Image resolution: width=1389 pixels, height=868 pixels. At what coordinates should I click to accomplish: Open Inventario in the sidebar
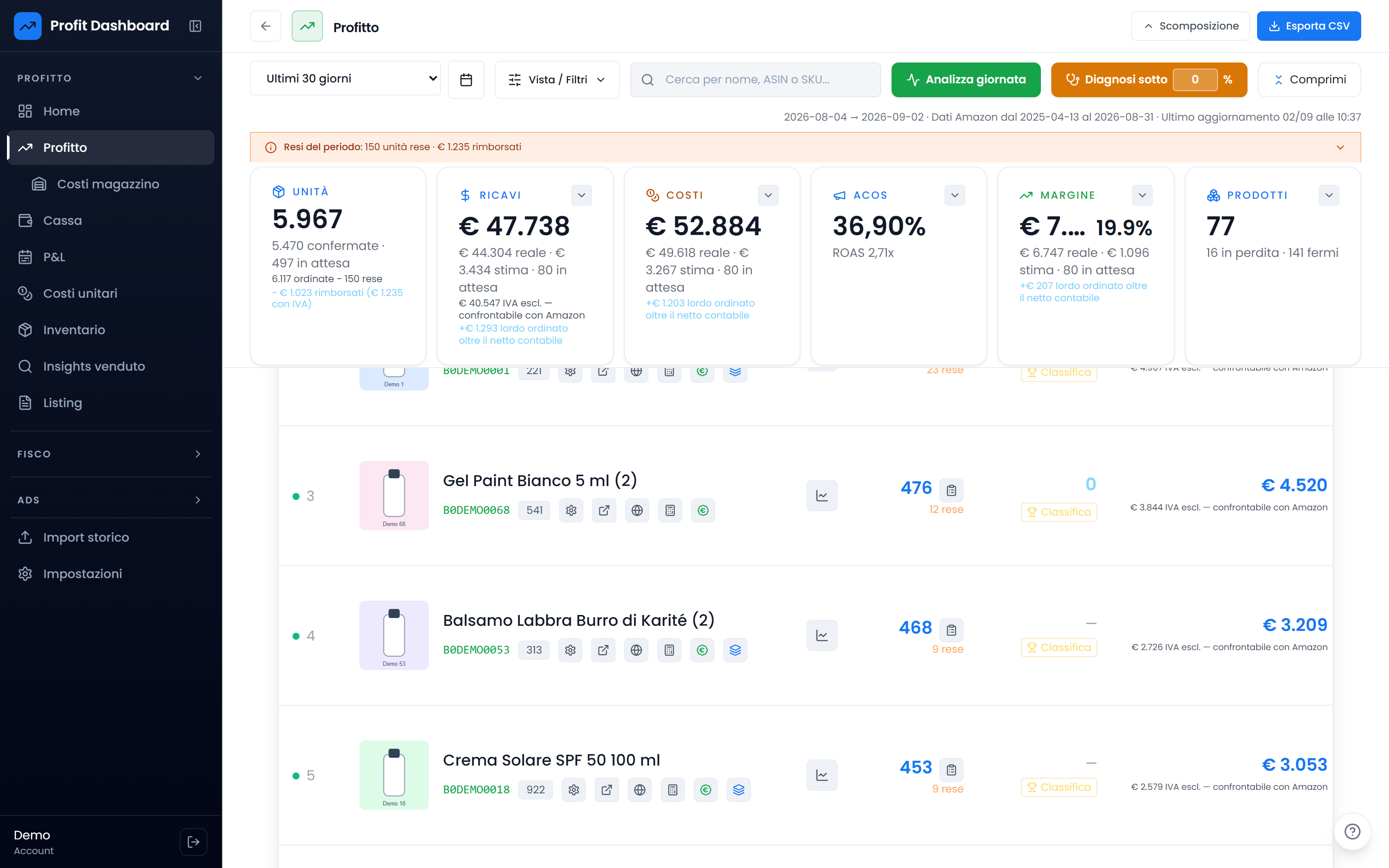coord(111,330)
